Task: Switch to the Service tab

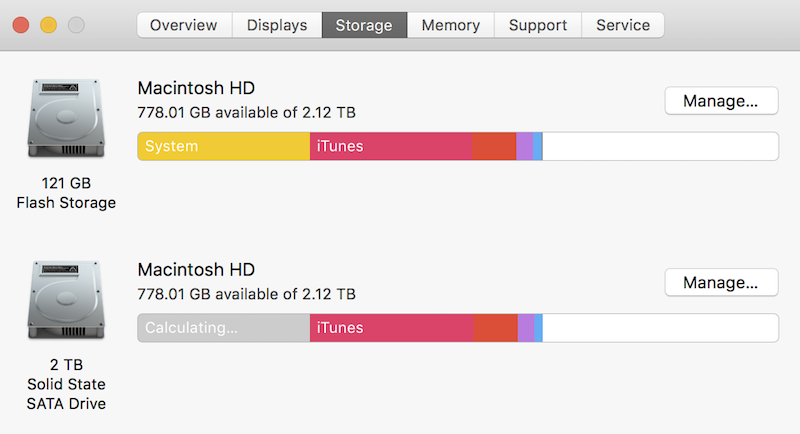Action: pyautogui.click(x=623, y=25)
